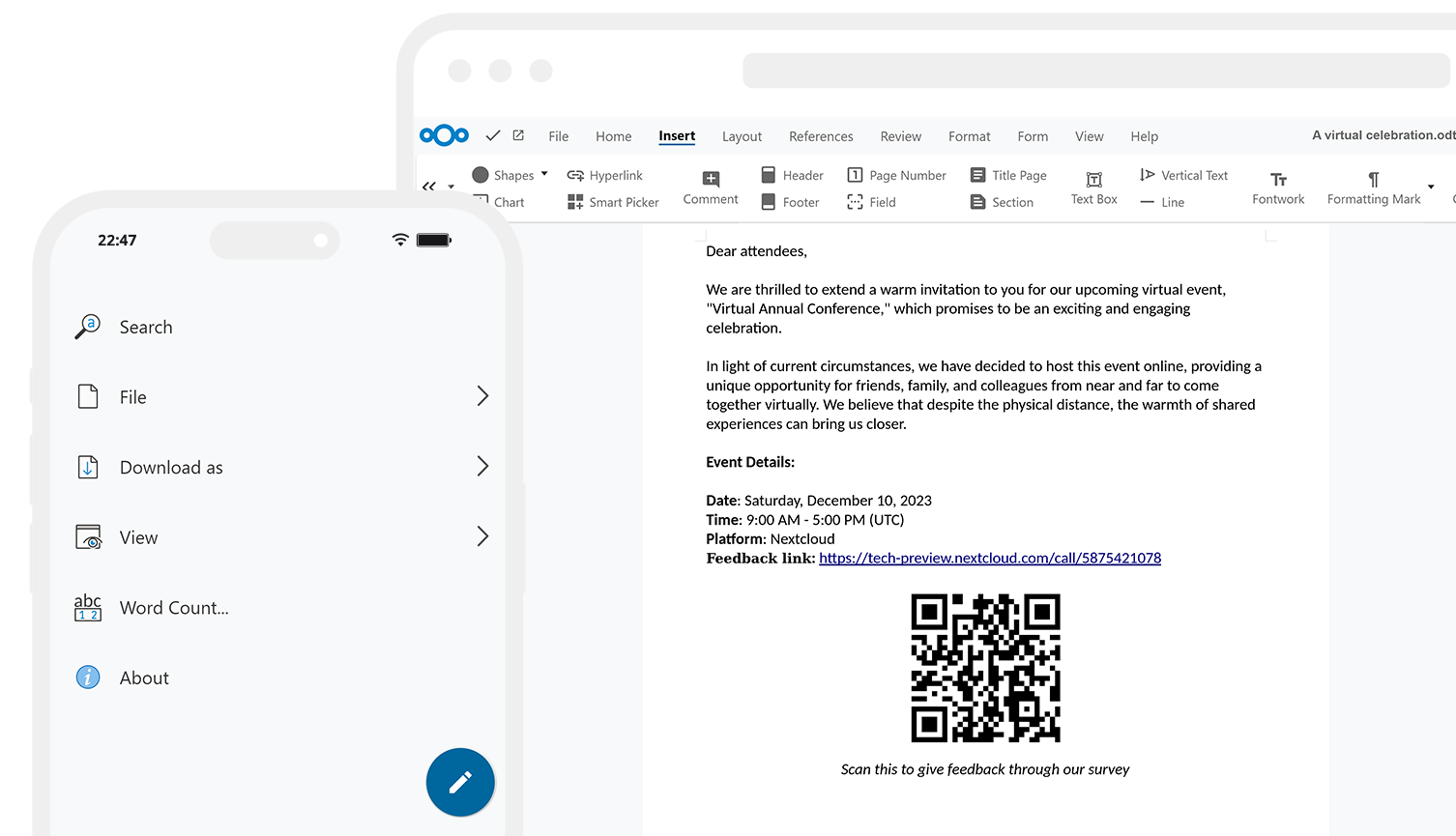The height and width of the screenshot is (836, 1456).
Task: Insert a Title Page
Action: pos(1007,174)
